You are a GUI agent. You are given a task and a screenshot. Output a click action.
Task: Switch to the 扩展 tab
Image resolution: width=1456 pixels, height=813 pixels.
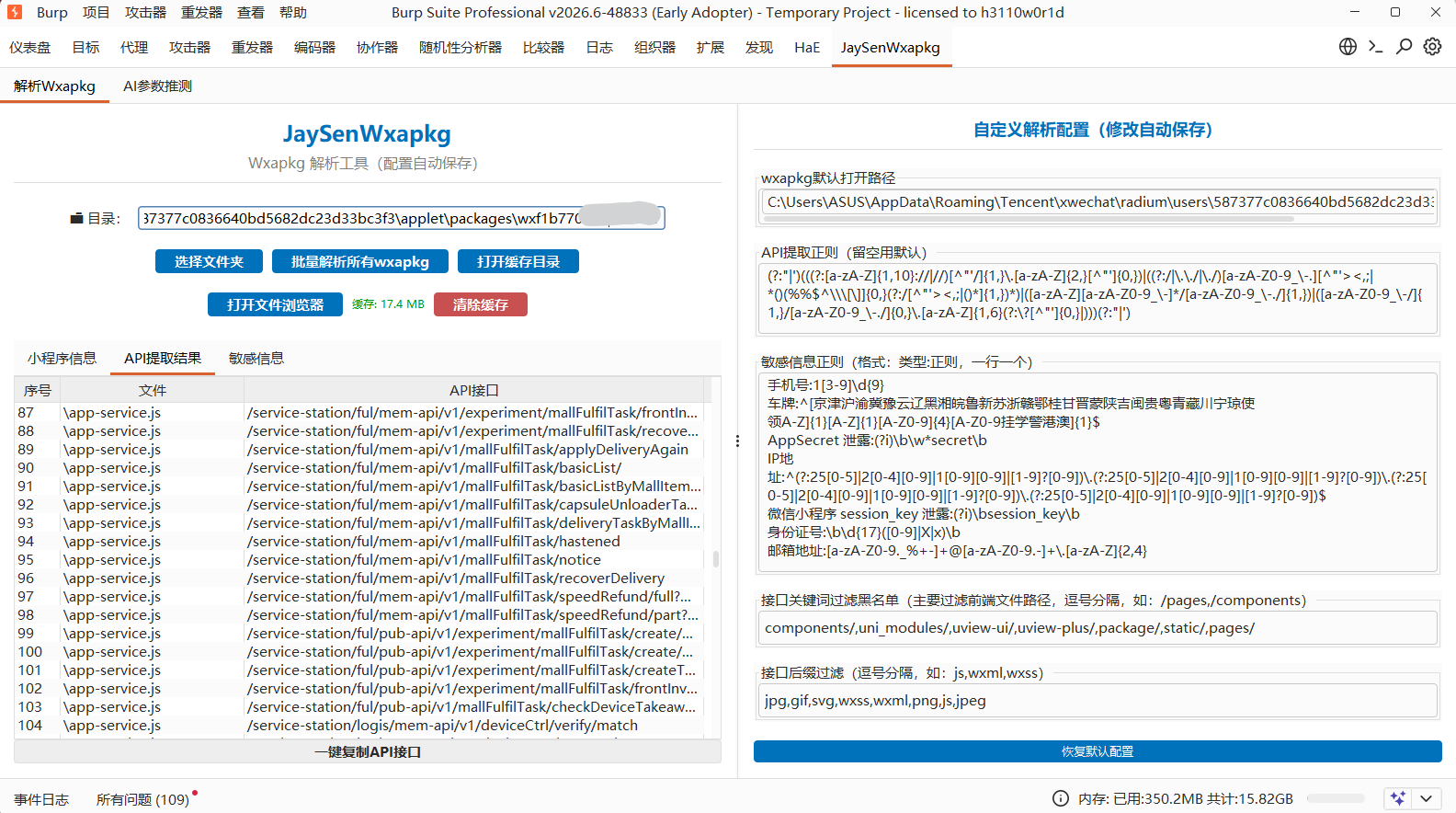click(710, 47)
